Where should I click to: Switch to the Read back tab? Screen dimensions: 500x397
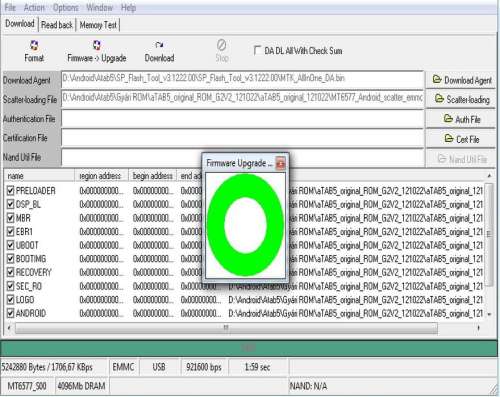[57, 25]
